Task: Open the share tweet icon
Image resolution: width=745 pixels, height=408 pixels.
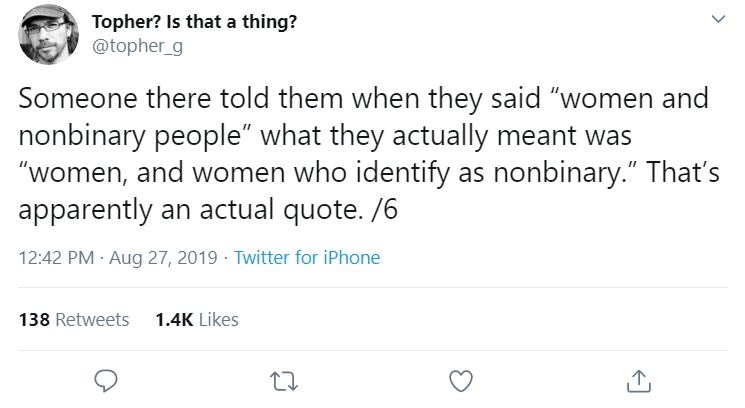Action: click(636, 380)
